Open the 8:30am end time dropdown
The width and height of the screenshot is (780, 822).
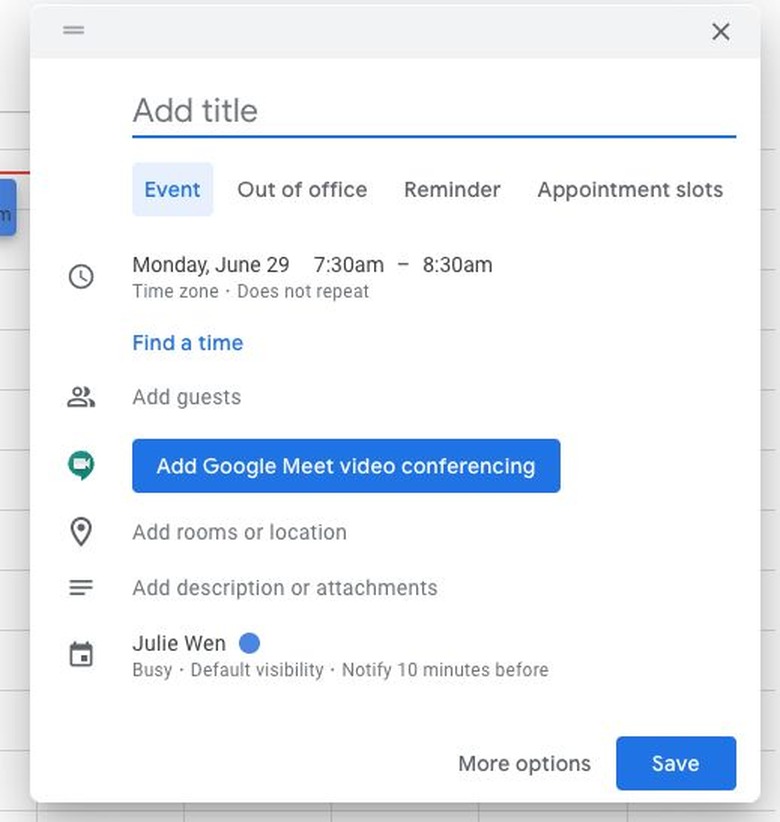(457, 265)
